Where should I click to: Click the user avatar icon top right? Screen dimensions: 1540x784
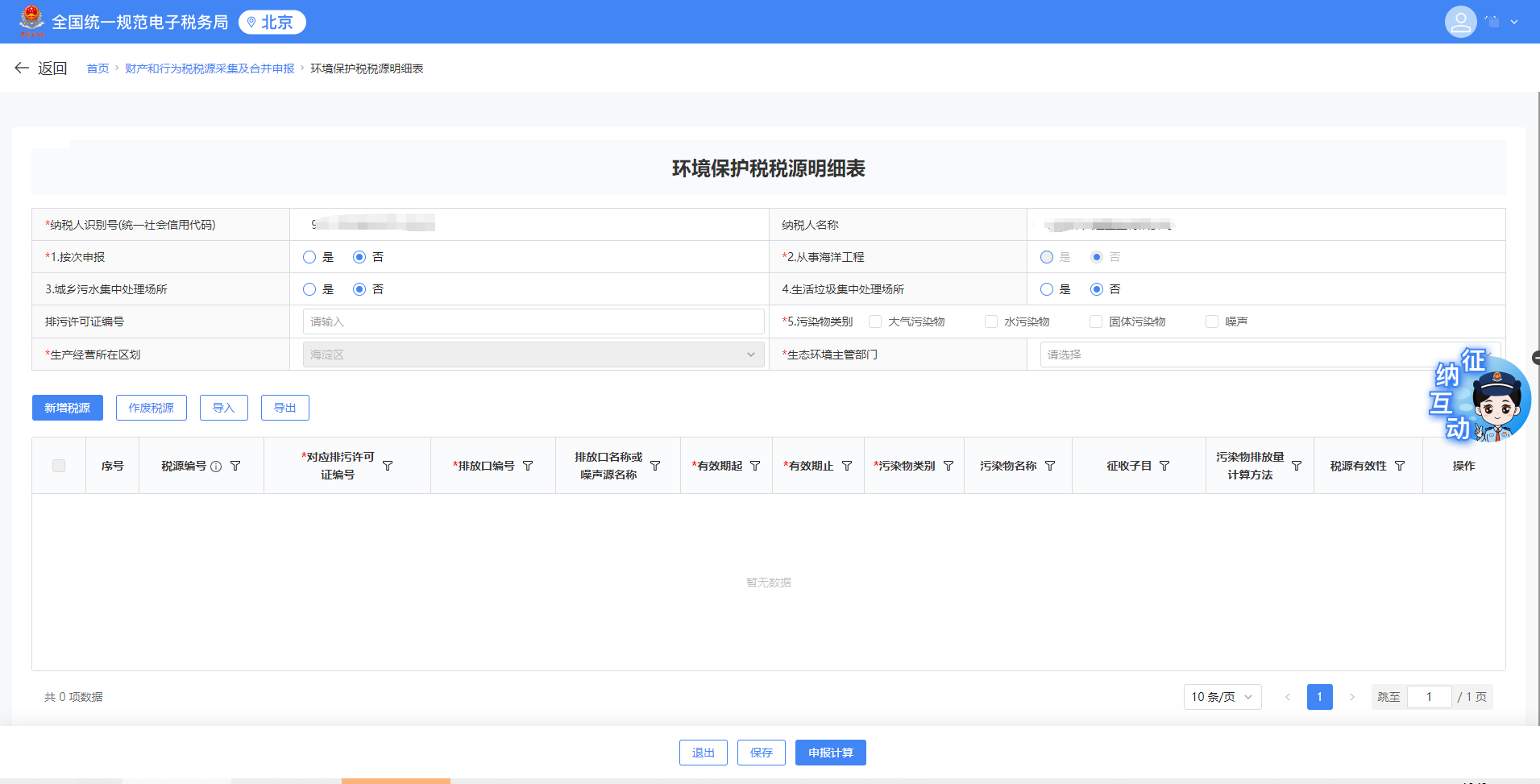tap(1461, 22)
